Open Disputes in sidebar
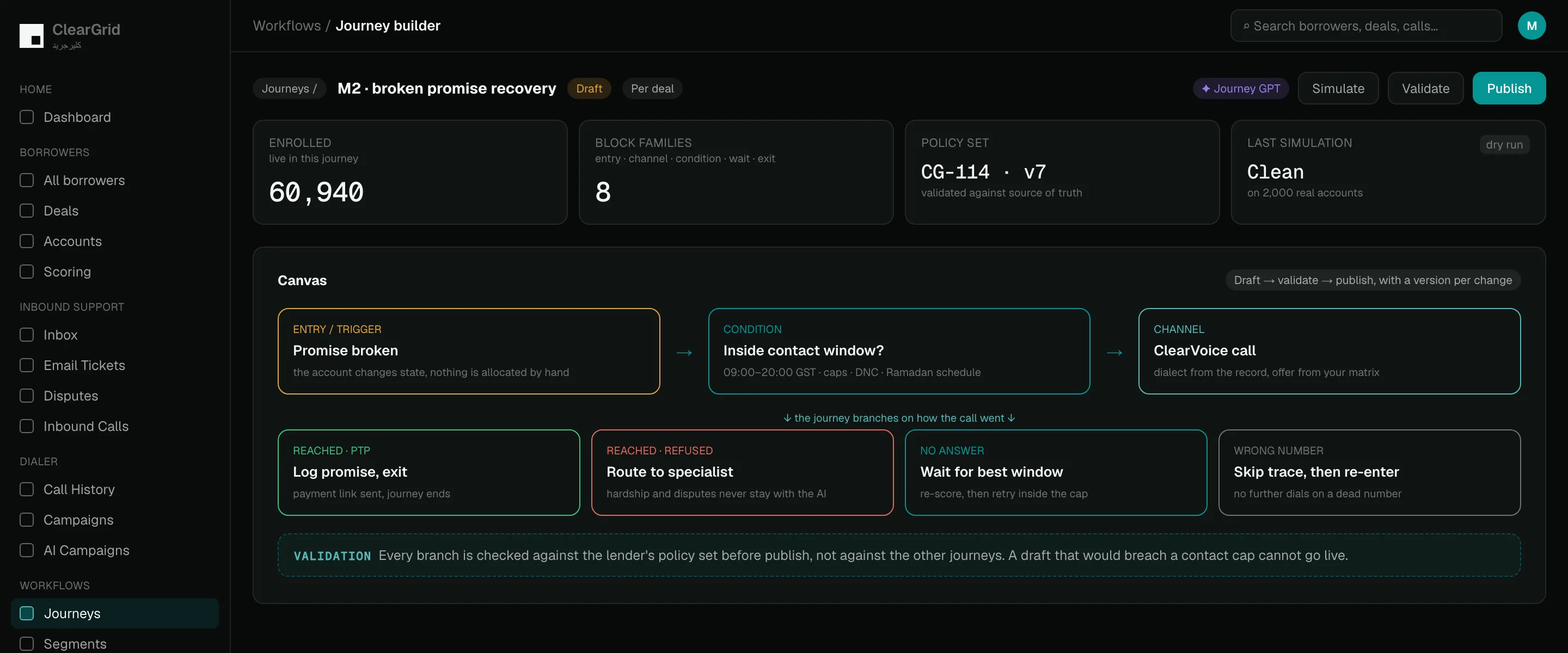1568x653 pixels. pyautogui.click(x=114, y=396)
